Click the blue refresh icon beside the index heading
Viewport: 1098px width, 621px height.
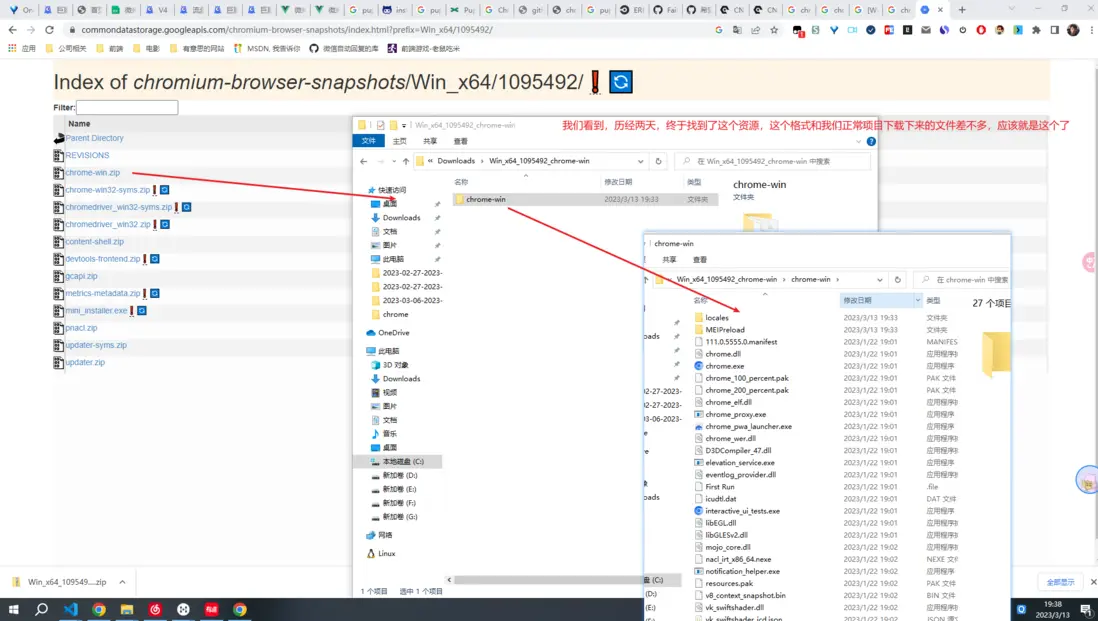point(620,82)
